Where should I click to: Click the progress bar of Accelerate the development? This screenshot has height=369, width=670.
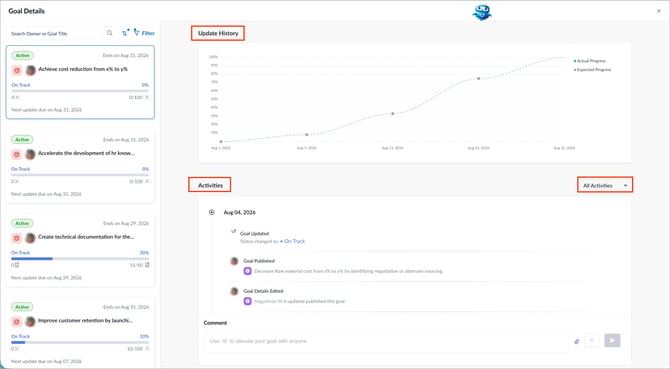(80, 175)
